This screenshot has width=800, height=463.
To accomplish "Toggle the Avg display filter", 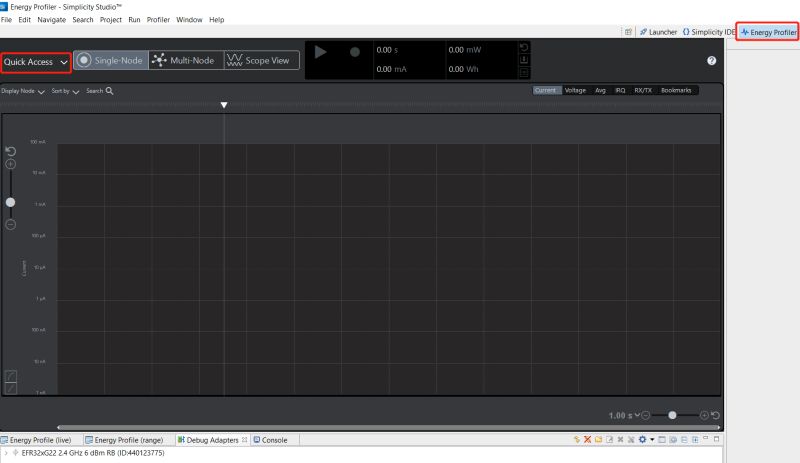I will (x=600, y=90).
